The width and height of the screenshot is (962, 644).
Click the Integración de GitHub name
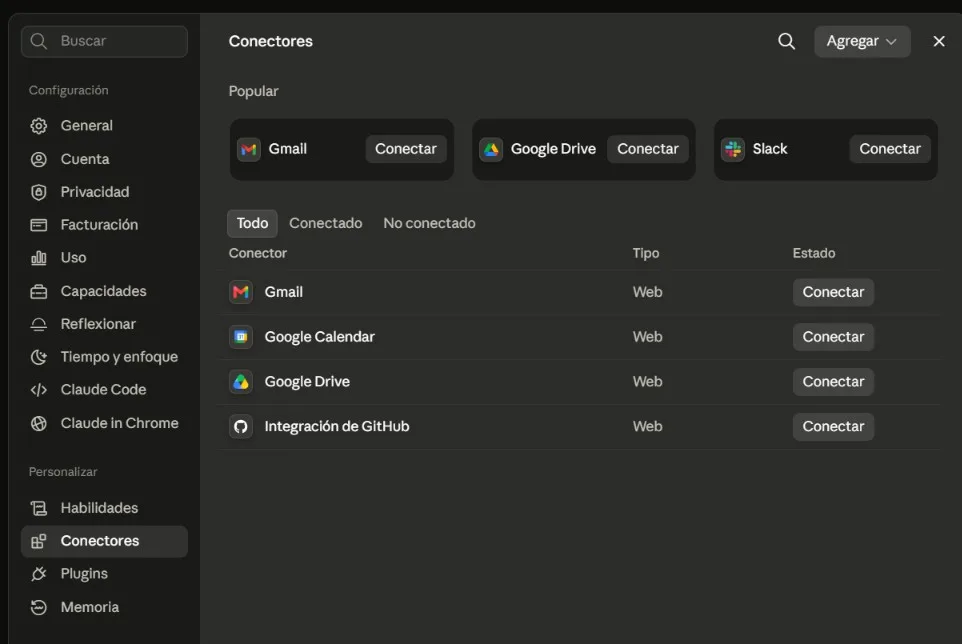pyautogui.click(x=337, y=426)
